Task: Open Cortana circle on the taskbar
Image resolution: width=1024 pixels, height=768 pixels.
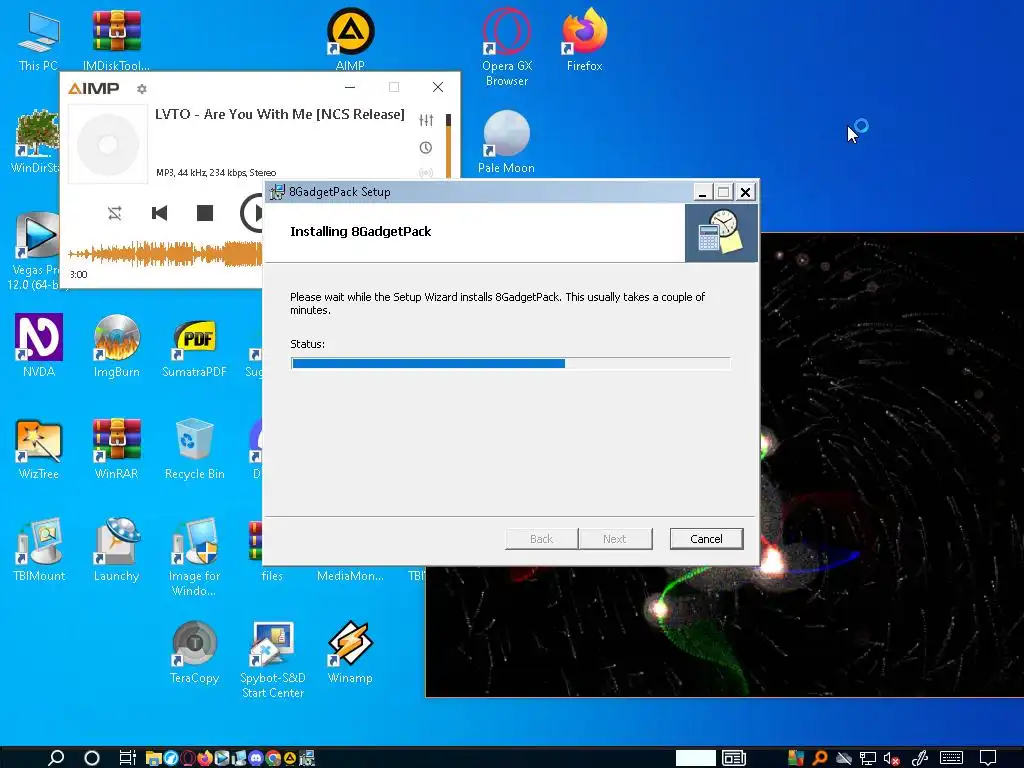Action: 92,758
